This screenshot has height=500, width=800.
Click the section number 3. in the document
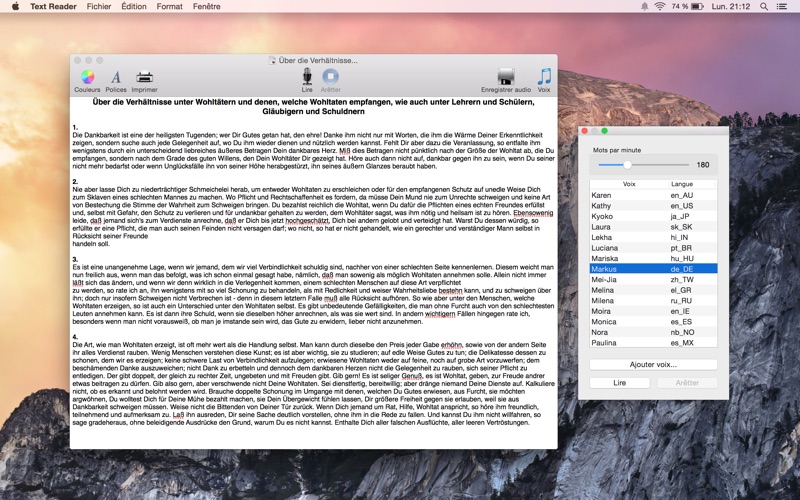point(75,259)
